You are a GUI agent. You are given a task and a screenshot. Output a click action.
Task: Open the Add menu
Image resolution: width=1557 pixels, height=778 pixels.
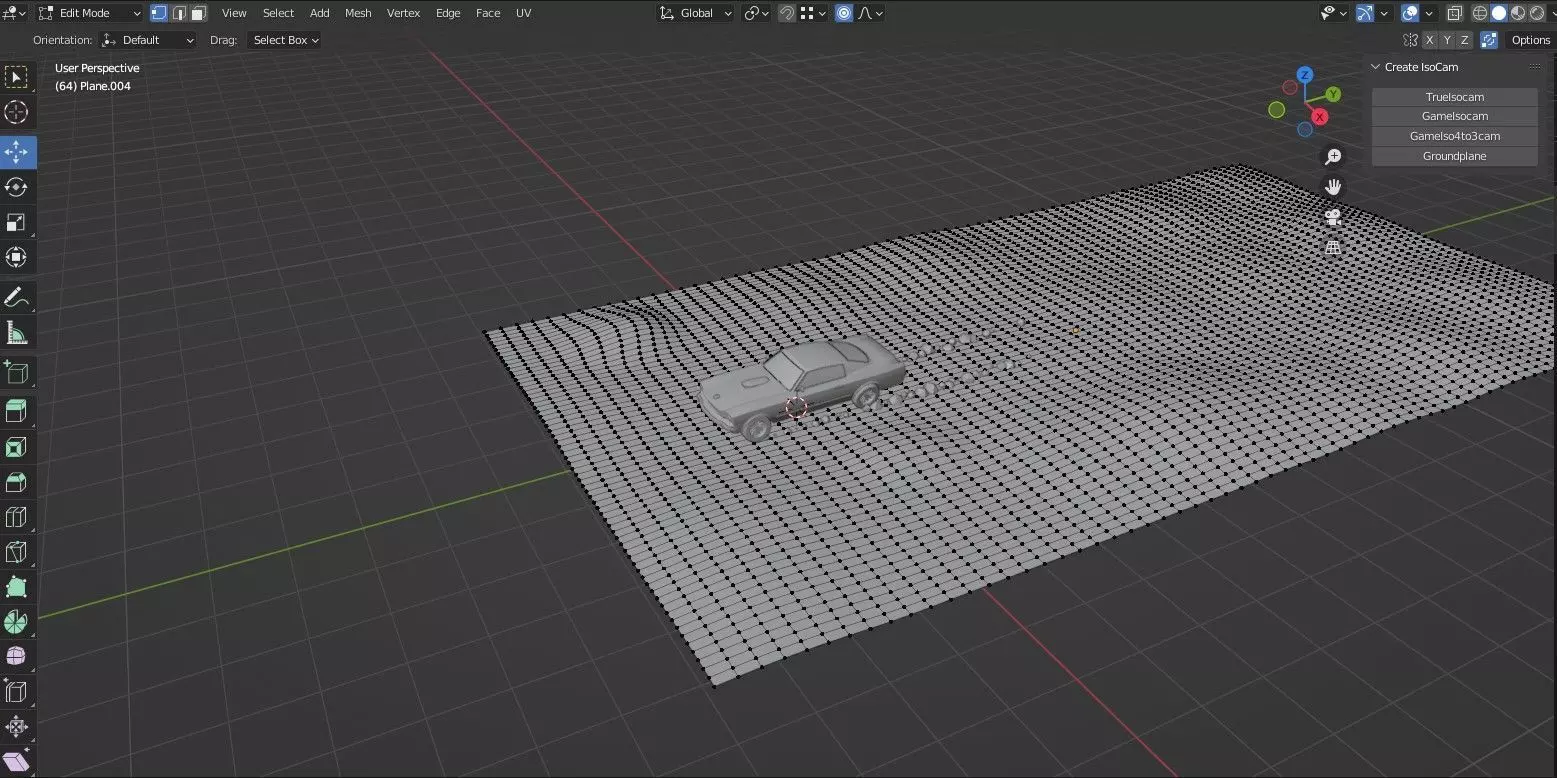click(x=319, y=13)
